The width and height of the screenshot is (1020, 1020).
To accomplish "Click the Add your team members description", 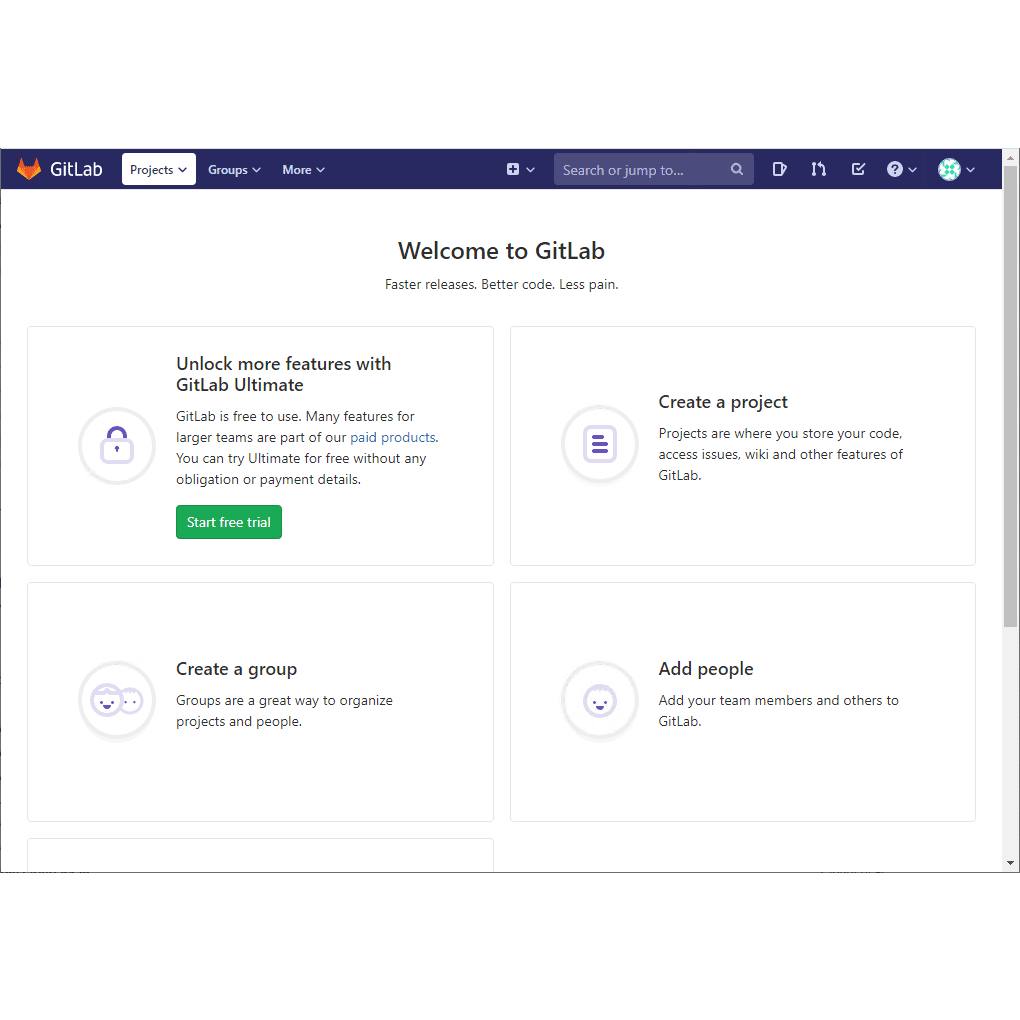I will coord(779,711).
